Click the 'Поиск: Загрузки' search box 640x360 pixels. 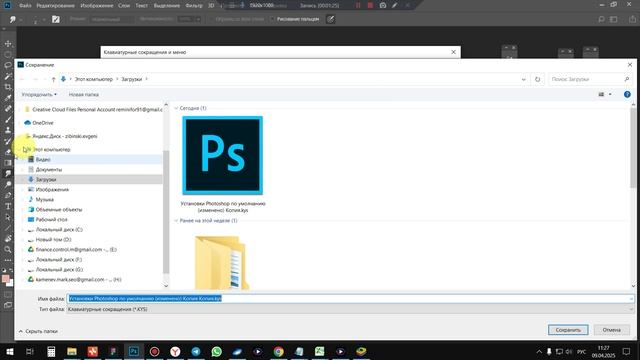(590, 79)
